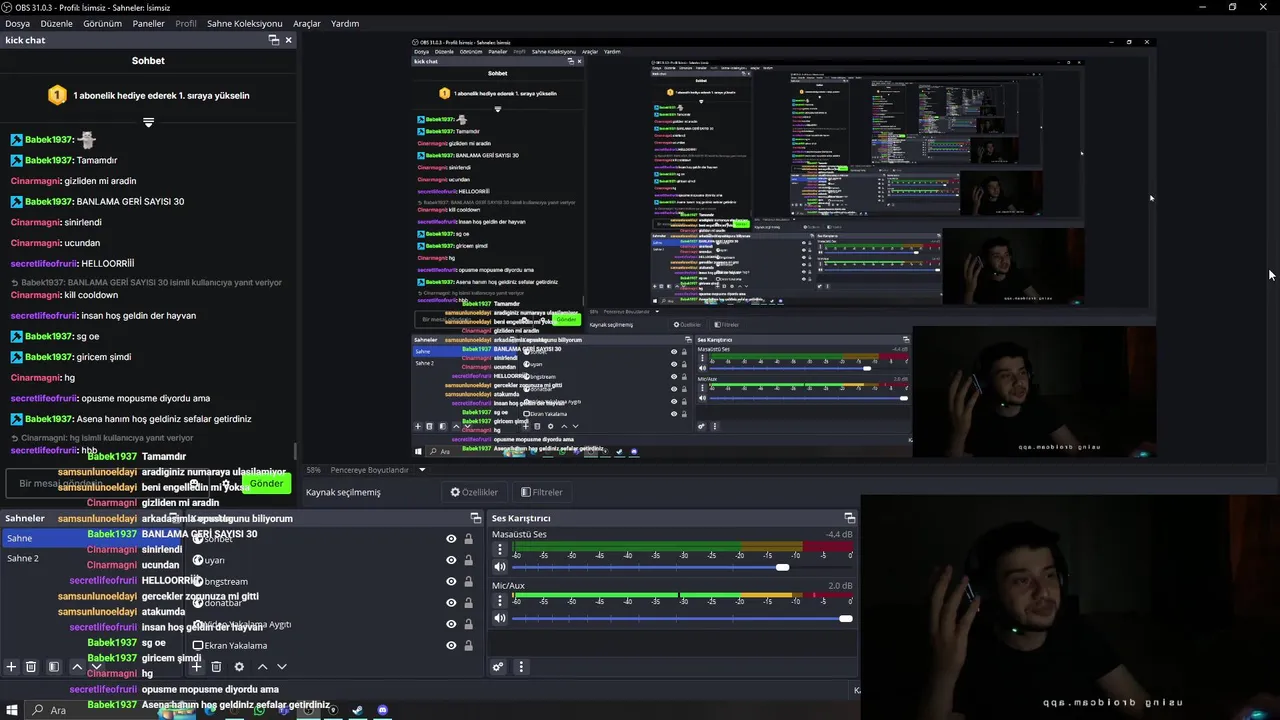Open the Görünüm menu
This screenshot has height=720, width=1280.
pyautogui.click(x=102, y=23)
